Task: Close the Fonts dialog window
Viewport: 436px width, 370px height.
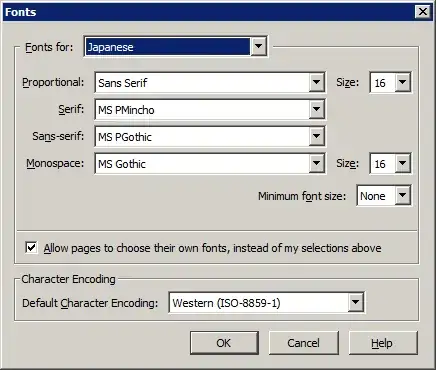Action: 423,12
